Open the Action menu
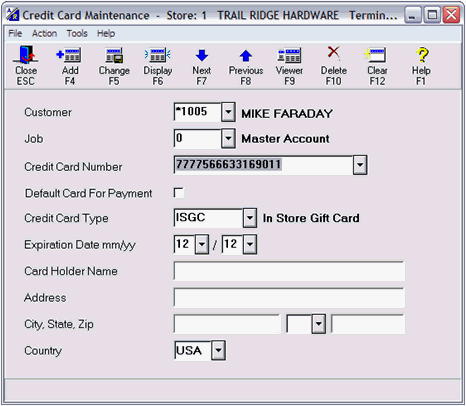466x406 pixels. 44,33
